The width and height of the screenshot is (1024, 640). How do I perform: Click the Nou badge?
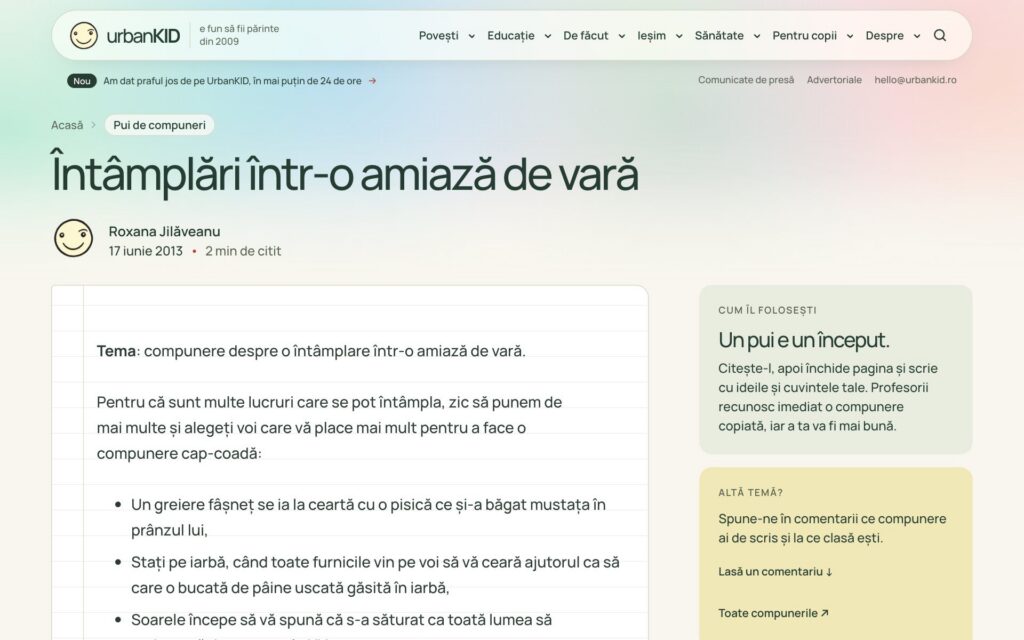point(82,81)
